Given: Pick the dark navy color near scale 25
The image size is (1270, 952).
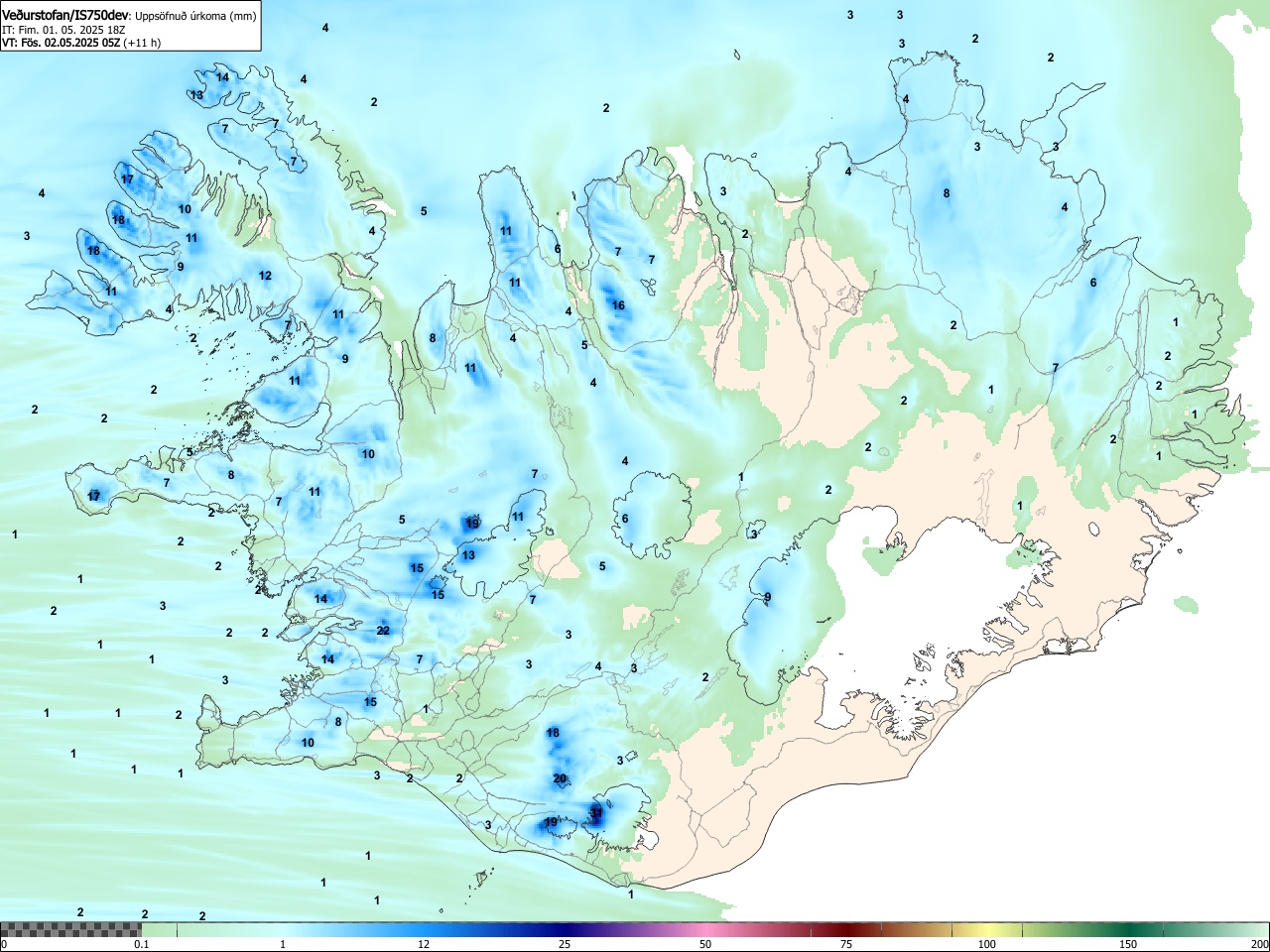Looking at the screenshot, I should pyautogui.click(x=565, y=929).
